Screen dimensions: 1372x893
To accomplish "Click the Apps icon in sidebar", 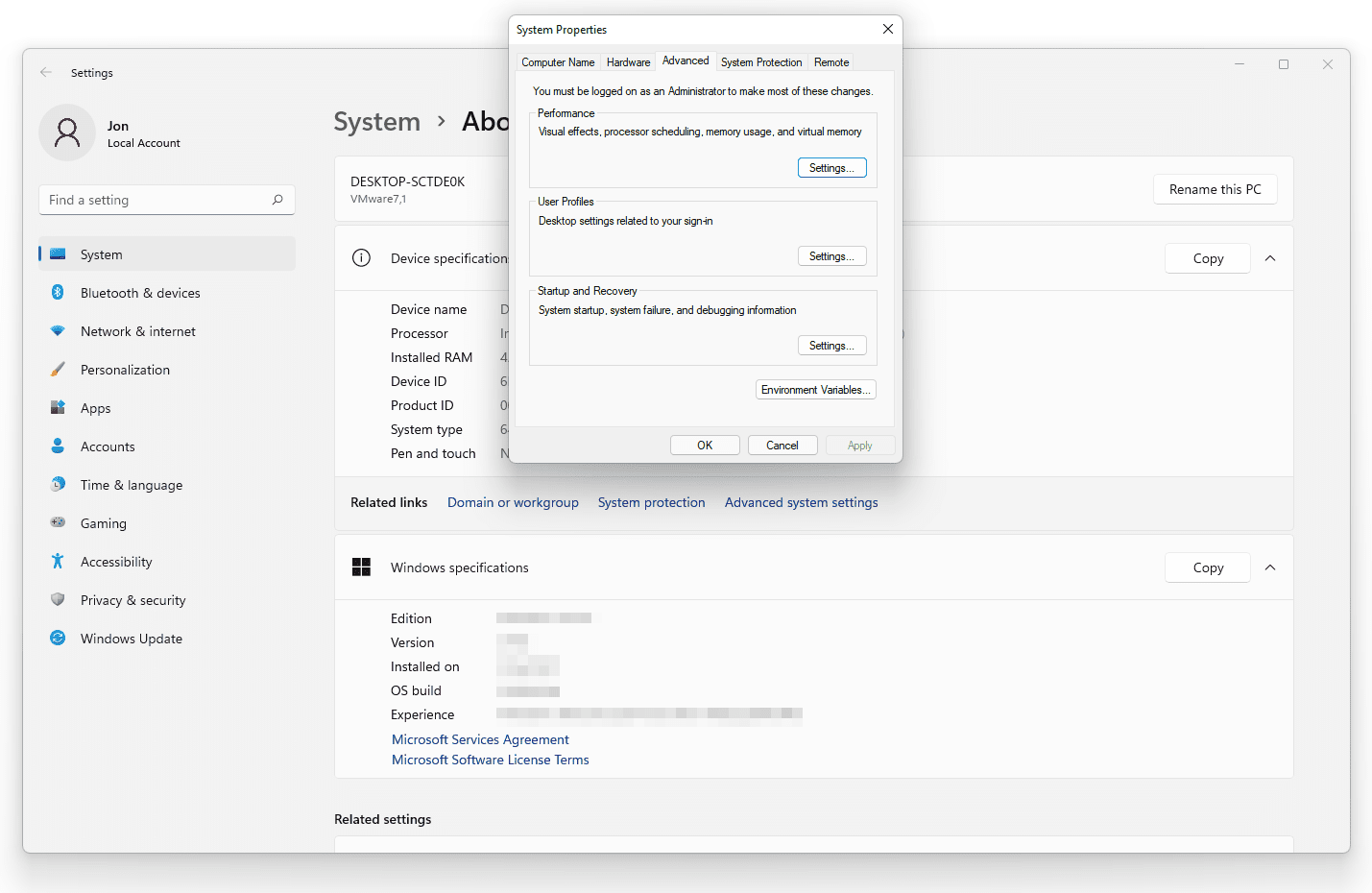I will click(x=58, y=407).
